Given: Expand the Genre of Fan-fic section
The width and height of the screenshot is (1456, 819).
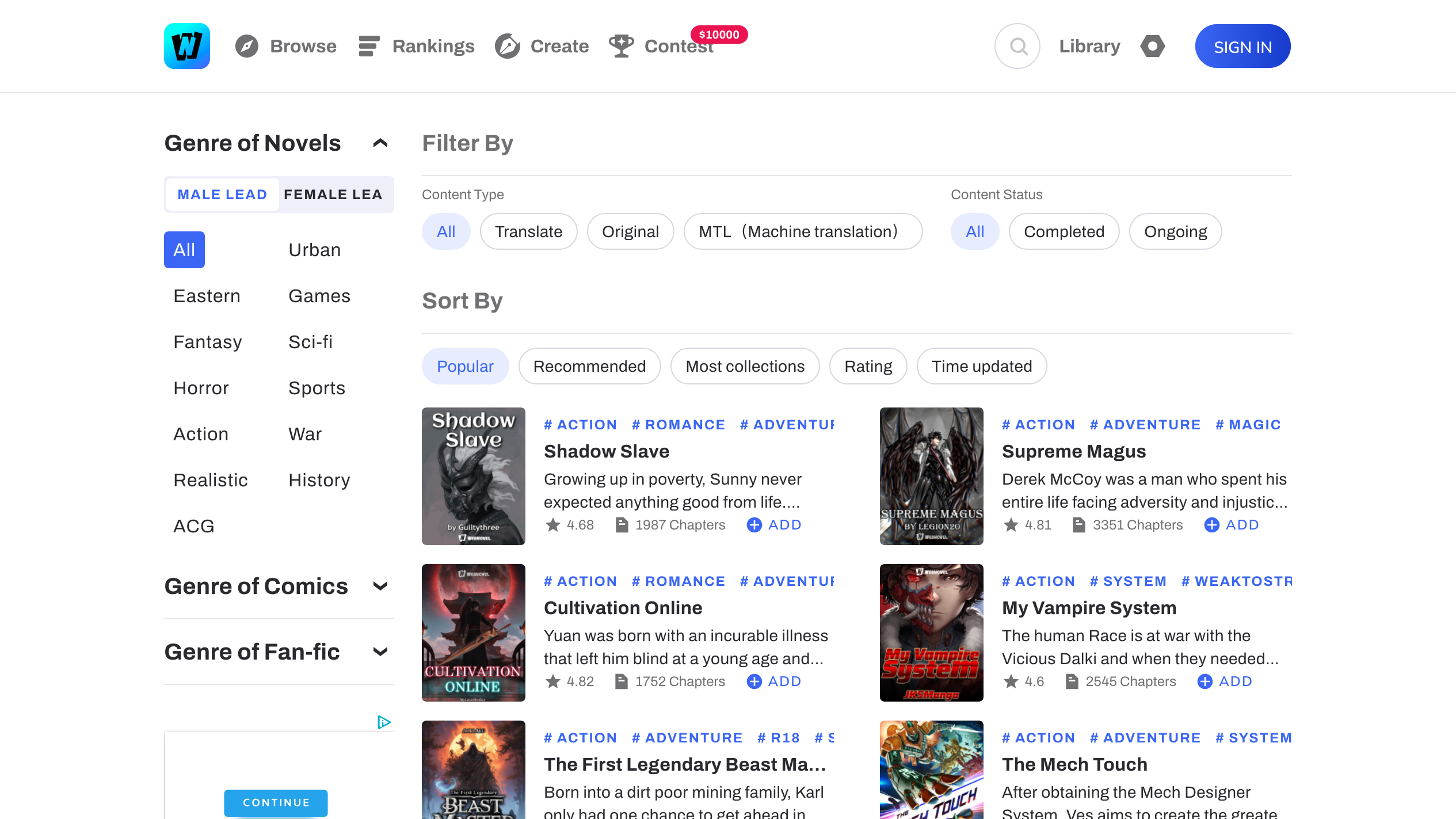Looking at the screenshot, I should click(380, 652).
